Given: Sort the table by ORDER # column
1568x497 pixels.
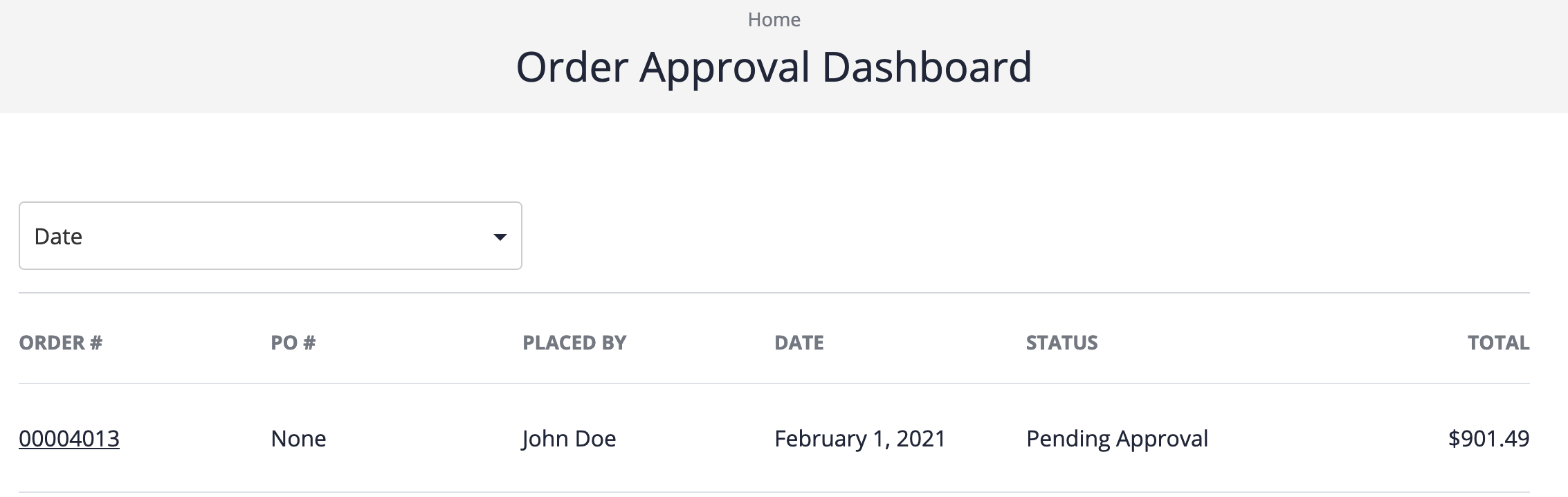Looking at the screenshot, I should 60,343.
